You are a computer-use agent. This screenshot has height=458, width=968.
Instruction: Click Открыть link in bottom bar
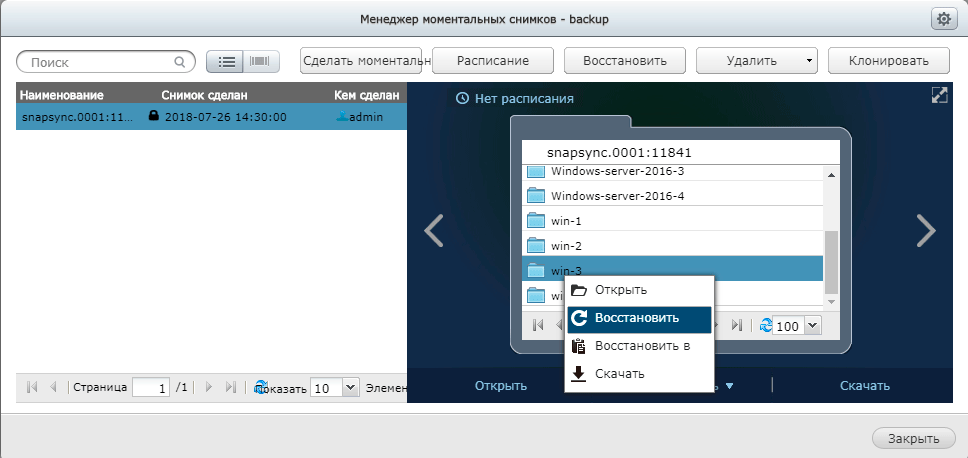(x=501, y=386)
